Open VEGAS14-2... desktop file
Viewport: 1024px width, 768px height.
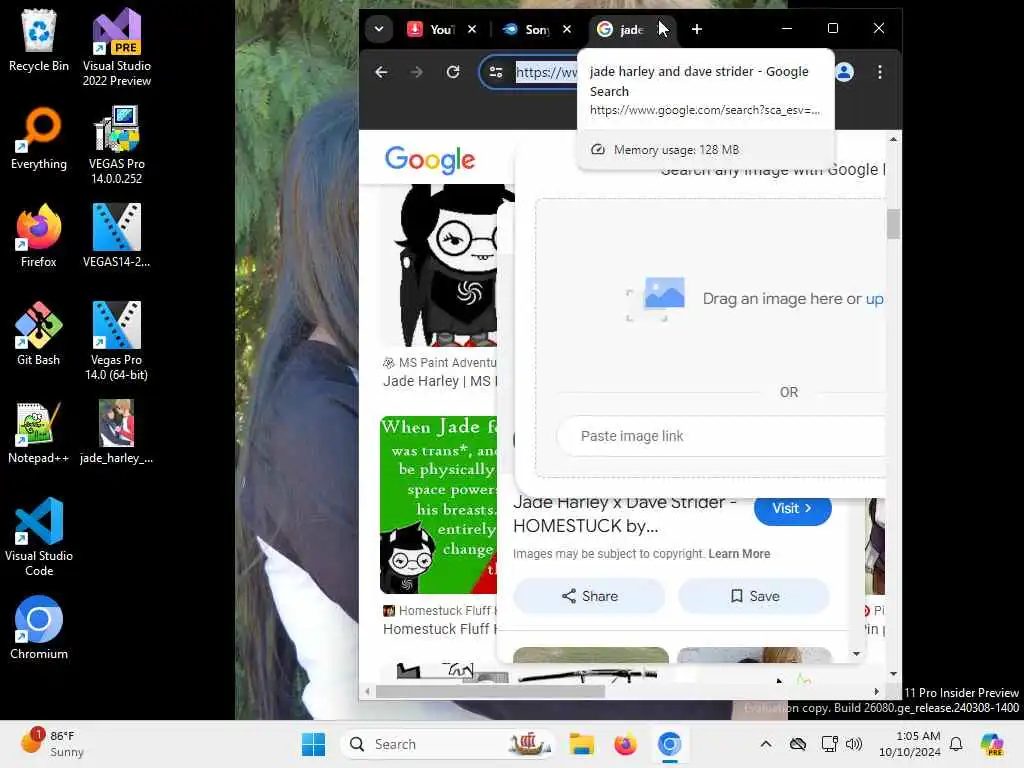116,236
